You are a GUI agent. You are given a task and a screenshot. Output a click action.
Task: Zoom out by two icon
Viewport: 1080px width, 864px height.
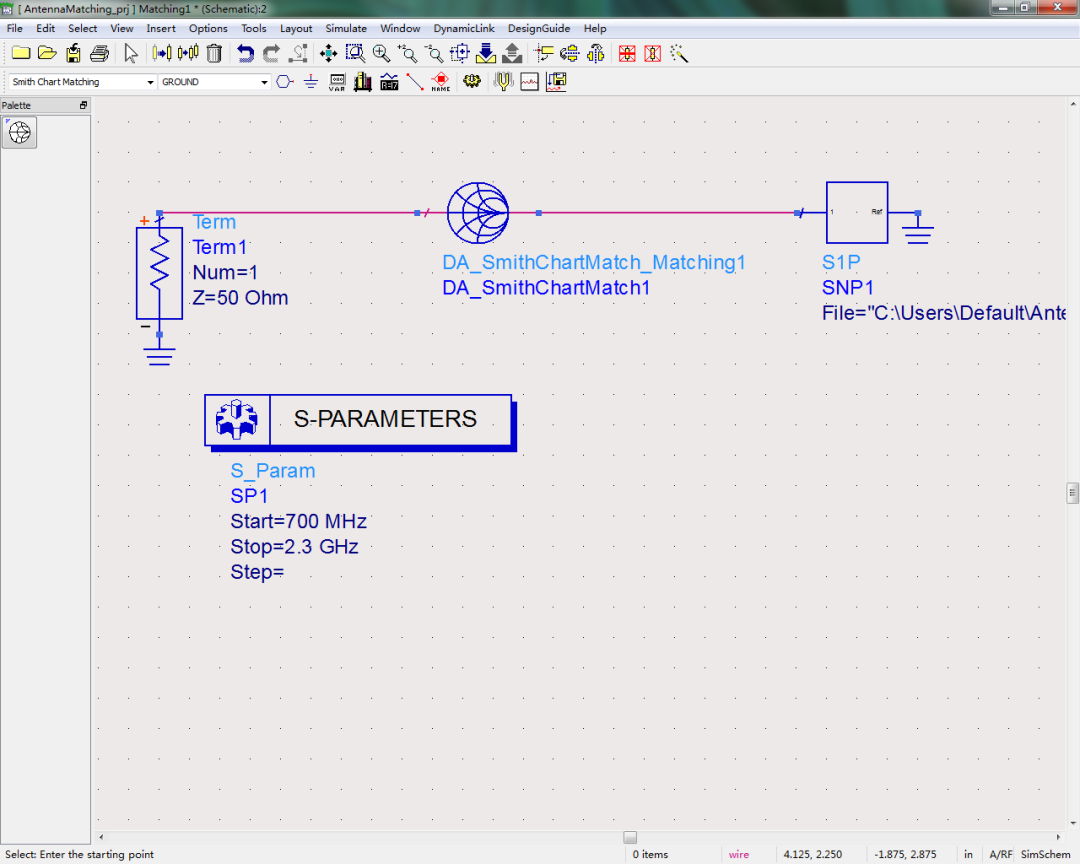(433, 53)
